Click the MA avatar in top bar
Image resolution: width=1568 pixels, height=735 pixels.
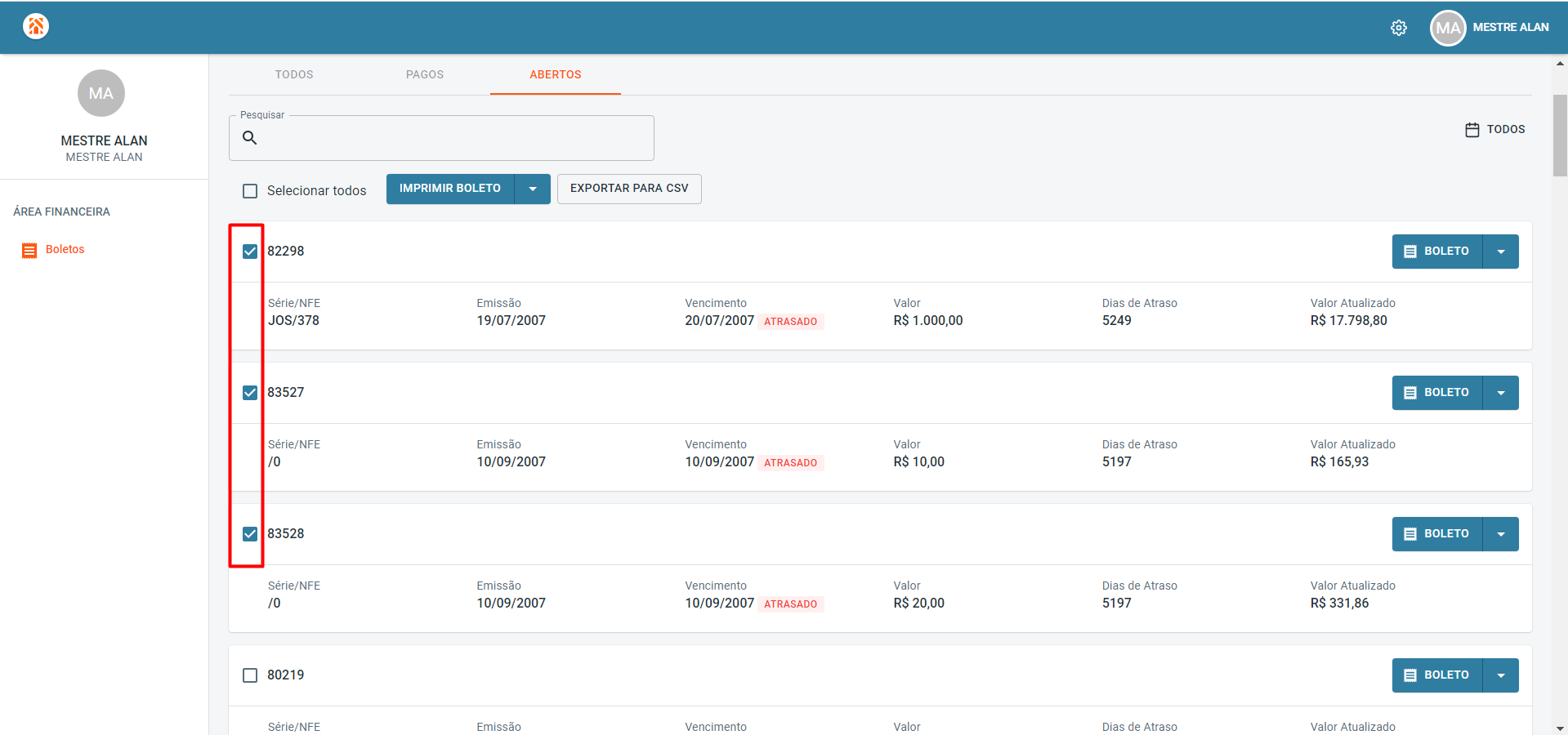pos(1448,28)
